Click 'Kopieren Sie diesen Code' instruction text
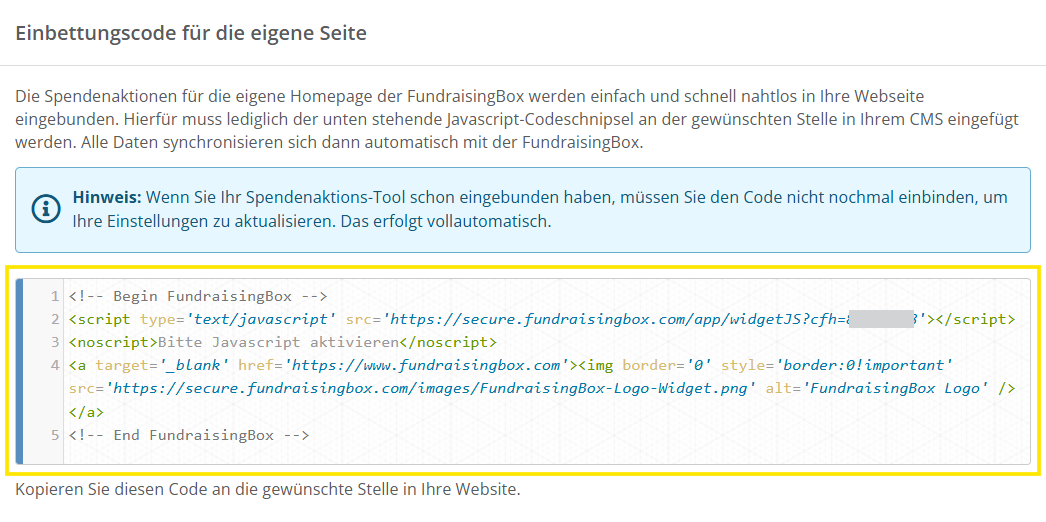This screenshot has height=522, width=1046. tap(267, 489)
